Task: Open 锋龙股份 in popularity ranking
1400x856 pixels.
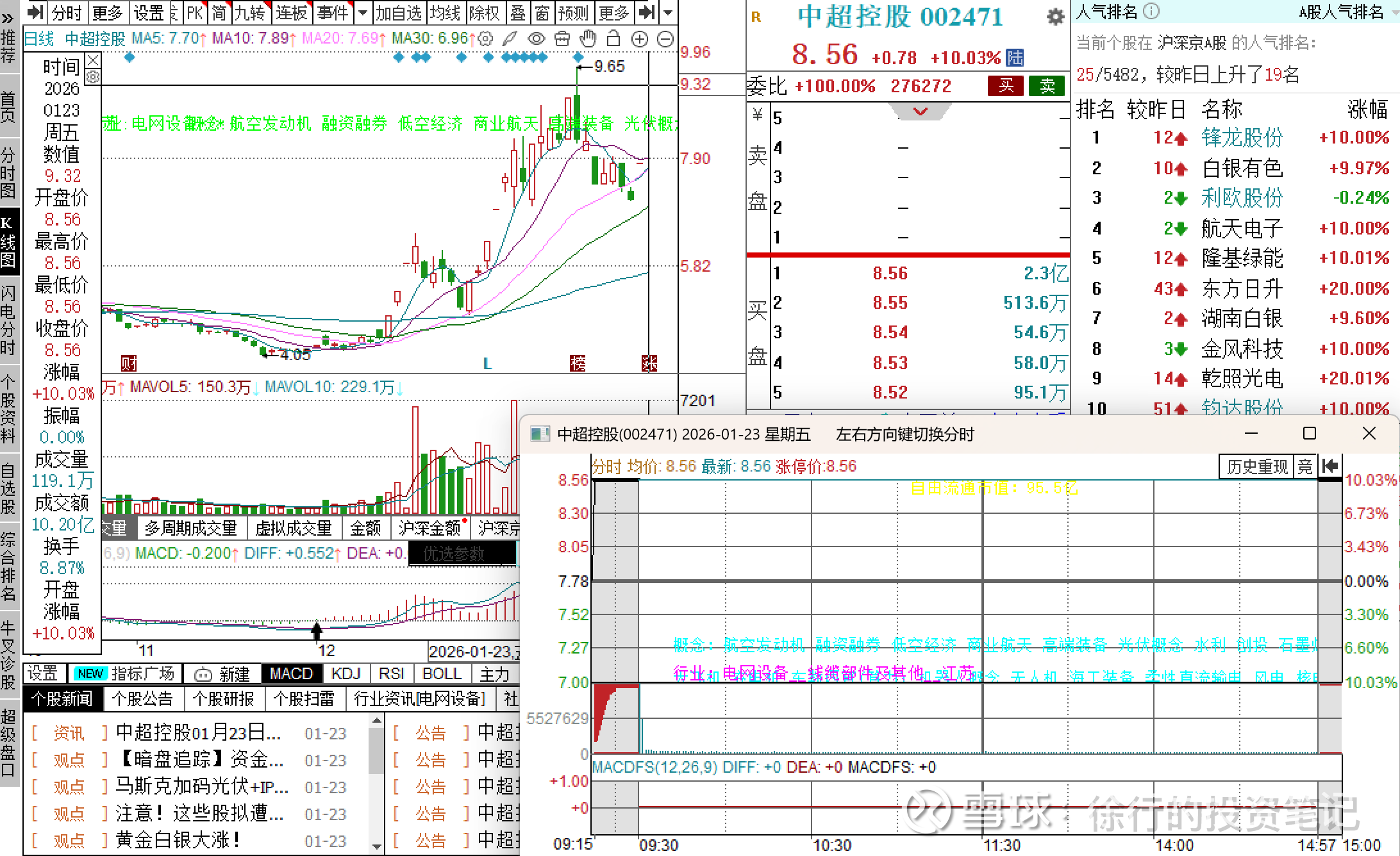Action: 1242,138
